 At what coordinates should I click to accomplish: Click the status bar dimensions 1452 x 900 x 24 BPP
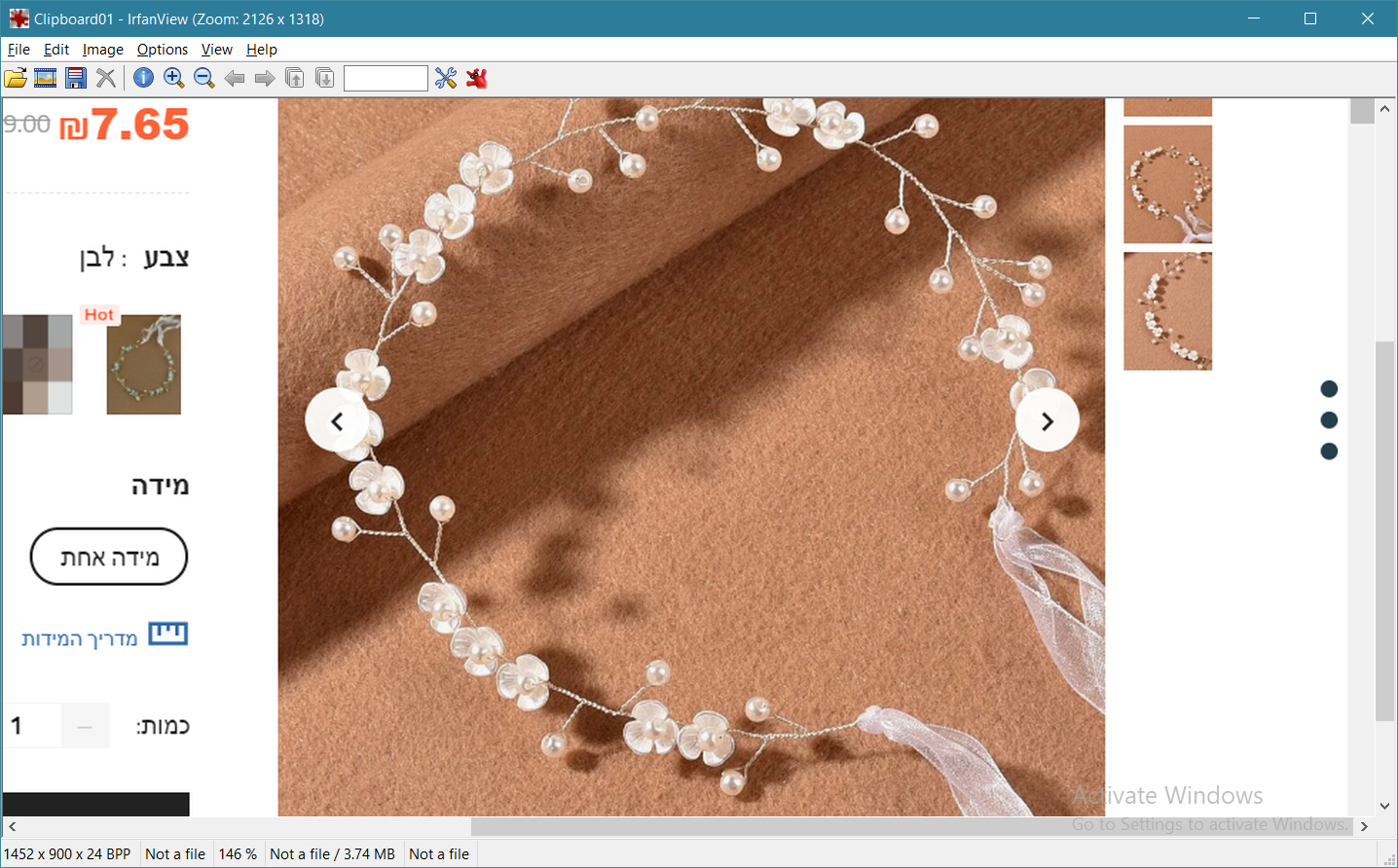[x=67, y=854]
